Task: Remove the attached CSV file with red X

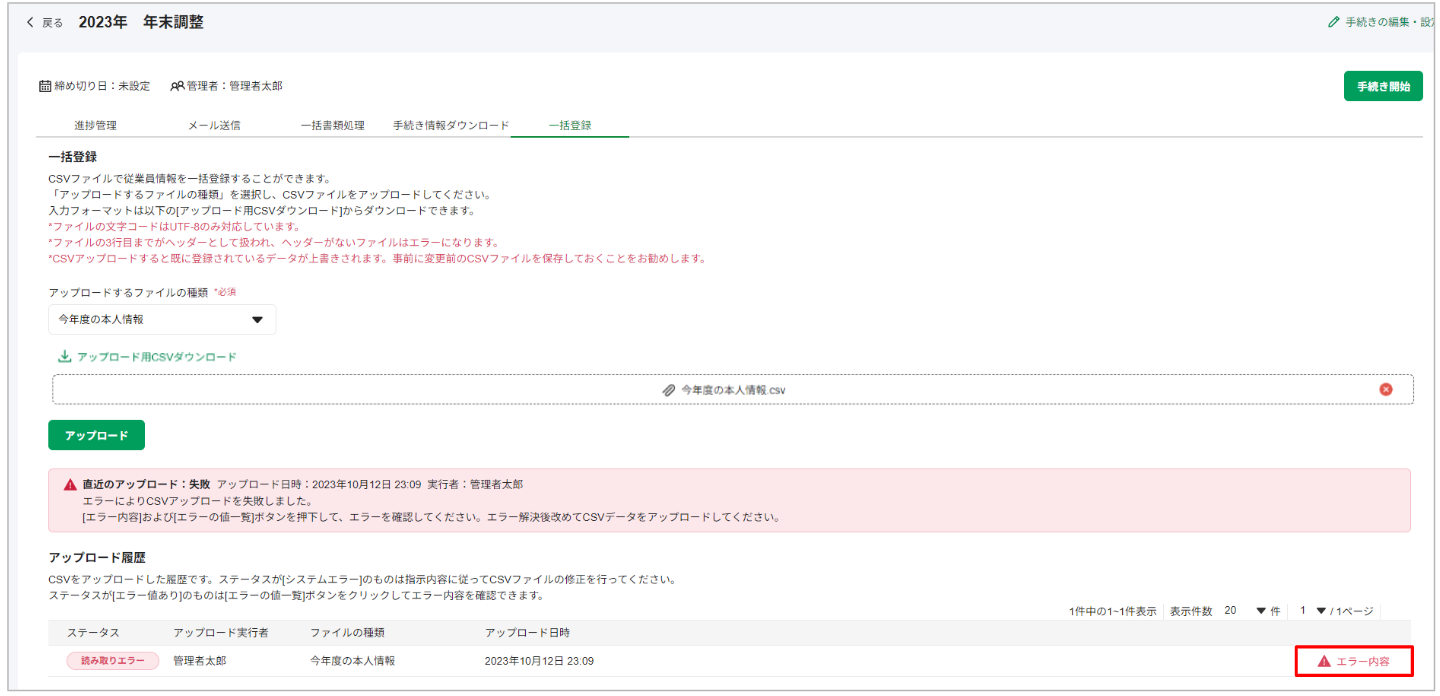Action: point(1385,389)
